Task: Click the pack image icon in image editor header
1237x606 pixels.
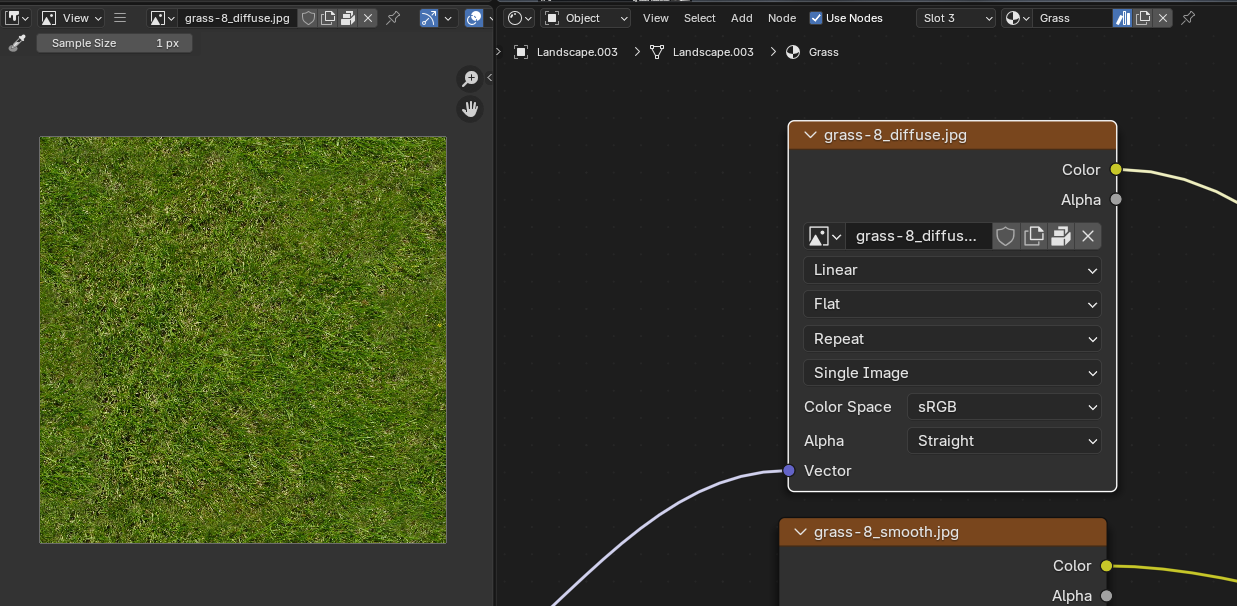Action: [x=347, y=18]
